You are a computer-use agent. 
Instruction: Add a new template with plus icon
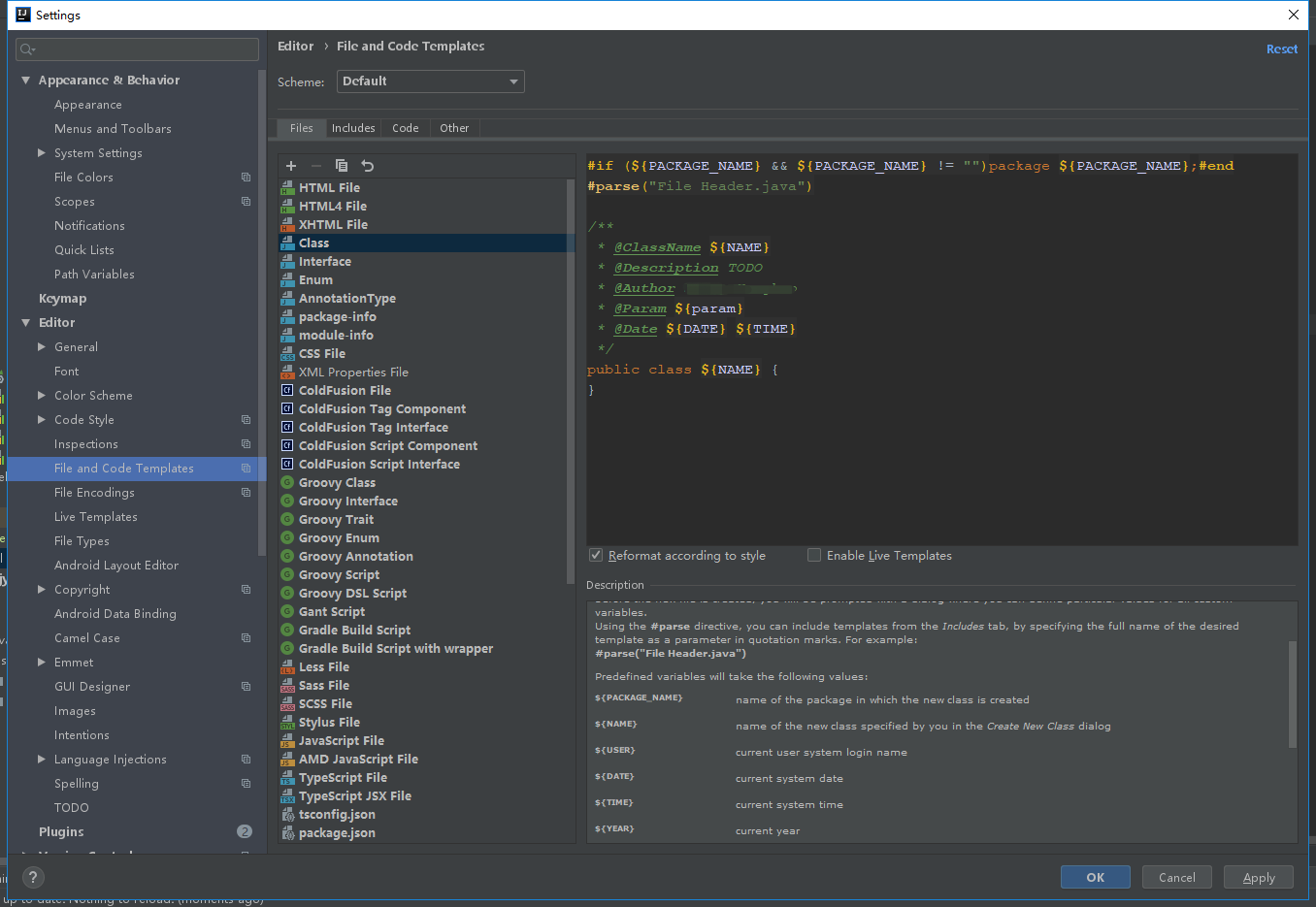(x=291, y=166)
